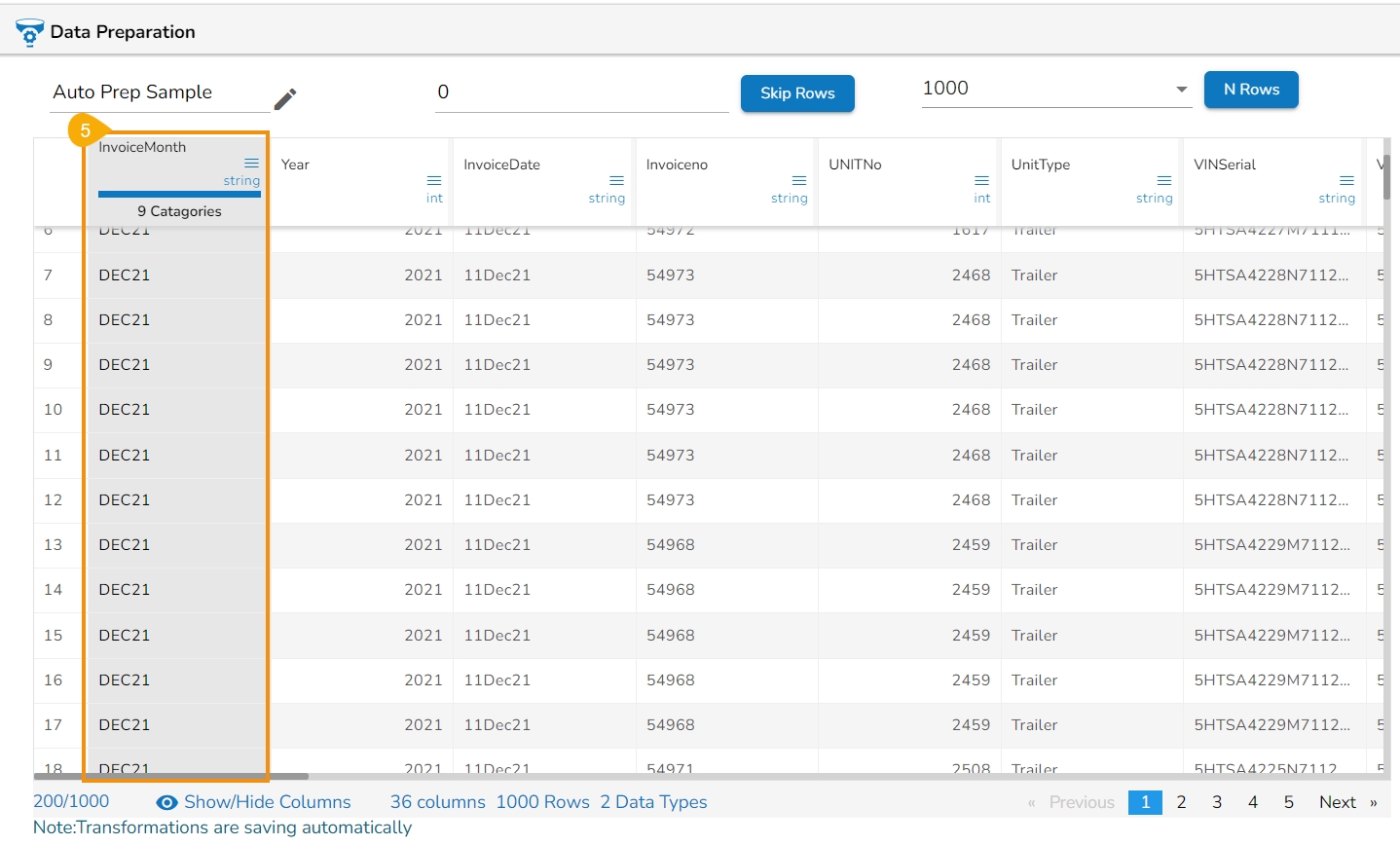Jump to page 5 in pagination

(x=1288, y=802)
